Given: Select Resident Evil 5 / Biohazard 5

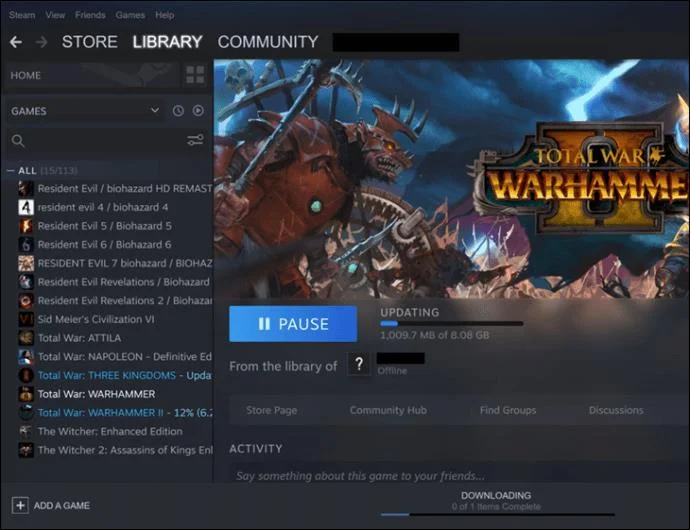Looking at the screenshot, I should (x=105, y=226).
